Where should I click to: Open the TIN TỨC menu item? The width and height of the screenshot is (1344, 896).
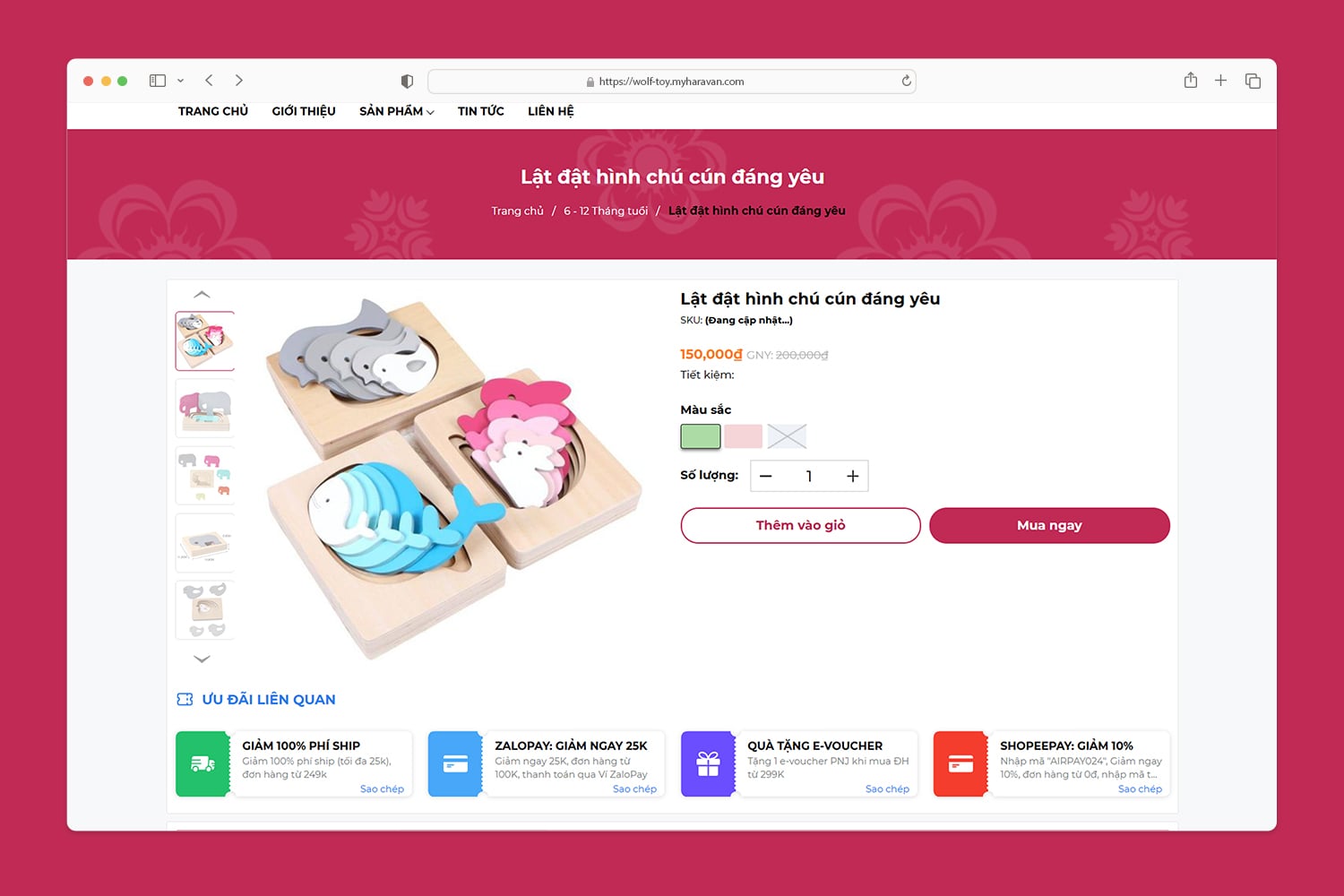[x=480, y=111]
